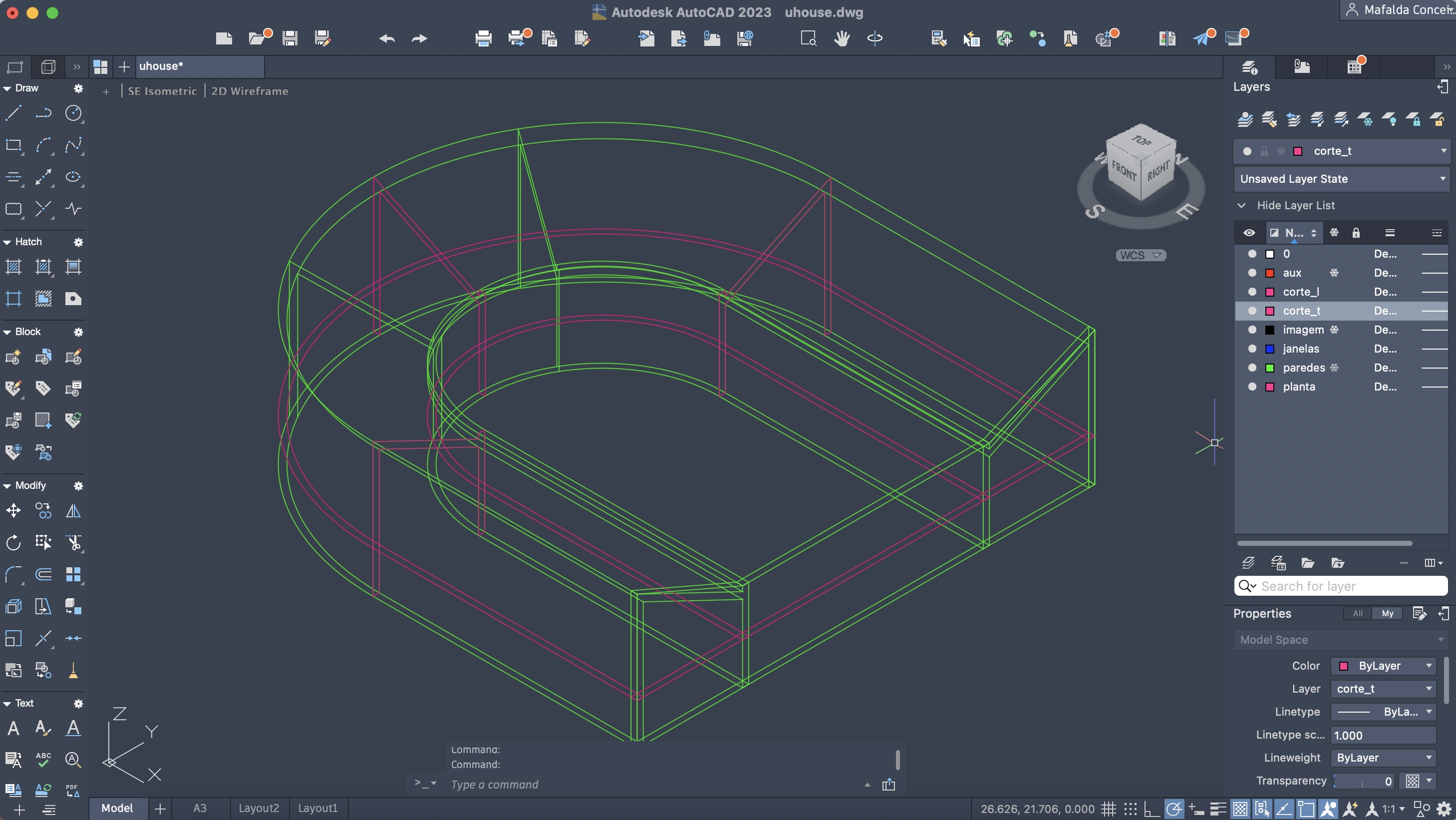This screenshot has width=1456, height=820.
Task: Click the 2D Wireframe visual style label
Action: tap(249, 91)
